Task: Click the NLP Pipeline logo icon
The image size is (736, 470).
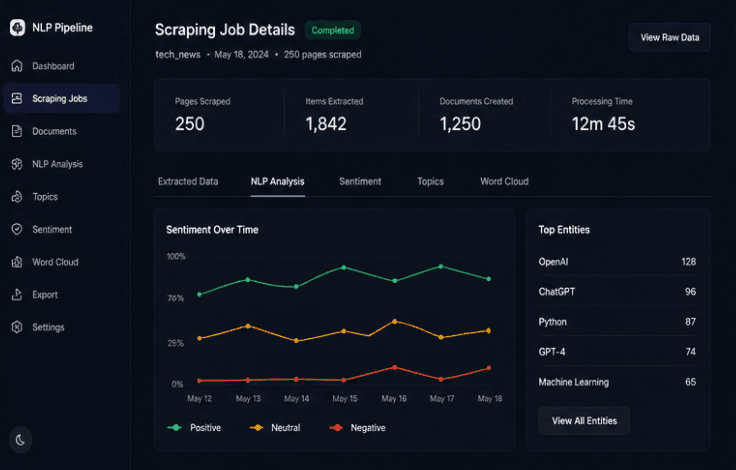Action: (17, 28)
